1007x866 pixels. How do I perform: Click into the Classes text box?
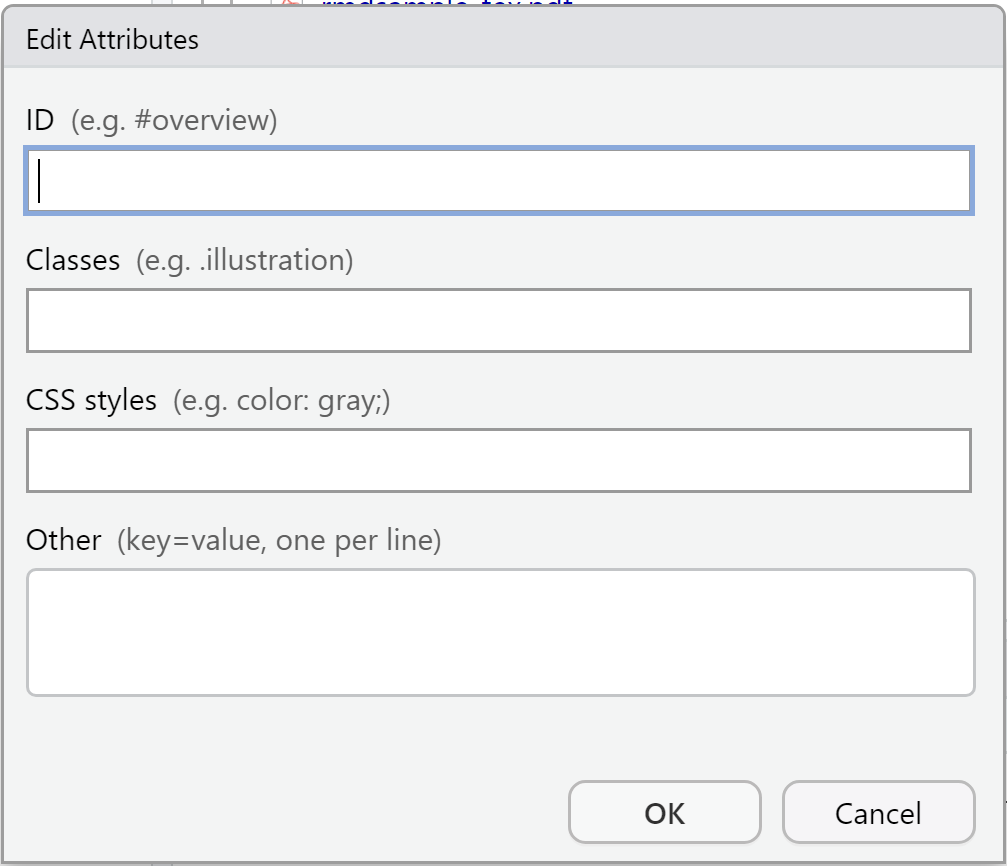coord(499,321)
